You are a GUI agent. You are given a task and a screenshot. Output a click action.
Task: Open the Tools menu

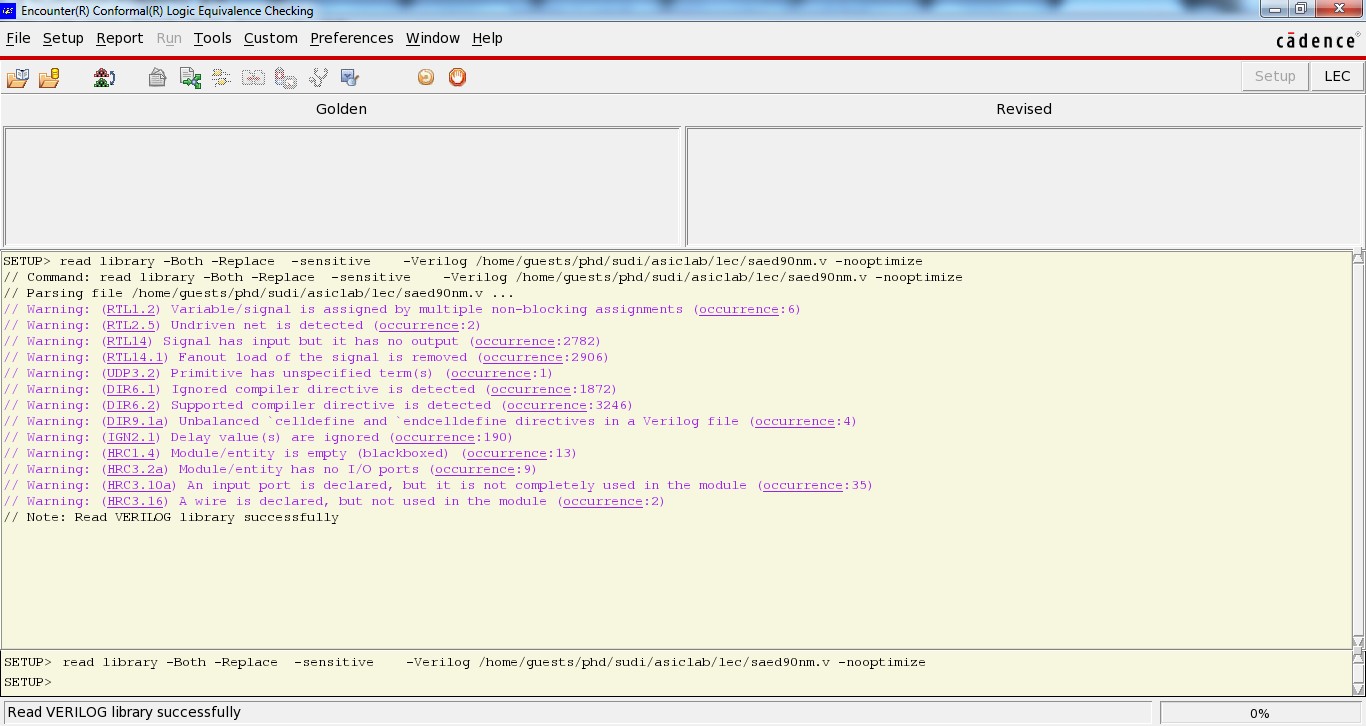212,38
